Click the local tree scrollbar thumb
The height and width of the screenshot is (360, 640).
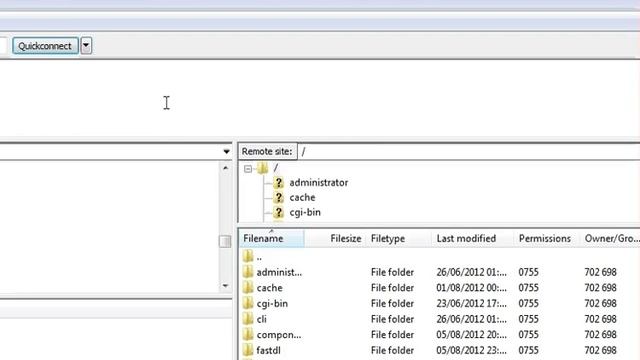225,241
